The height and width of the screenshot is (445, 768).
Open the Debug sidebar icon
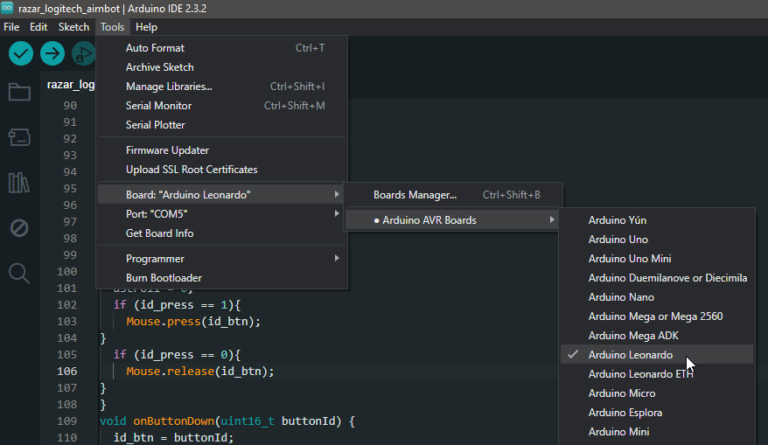coord(19,228)
